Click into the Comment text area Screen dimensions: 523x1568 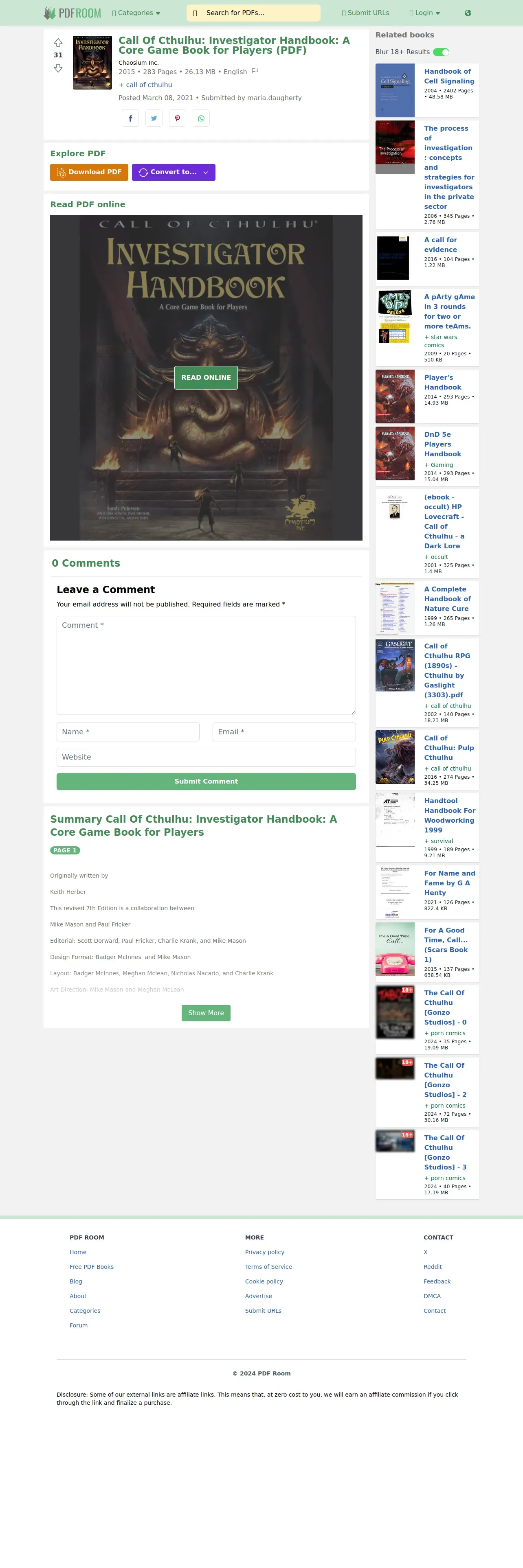pyautogui.click(x=206, y=665)
